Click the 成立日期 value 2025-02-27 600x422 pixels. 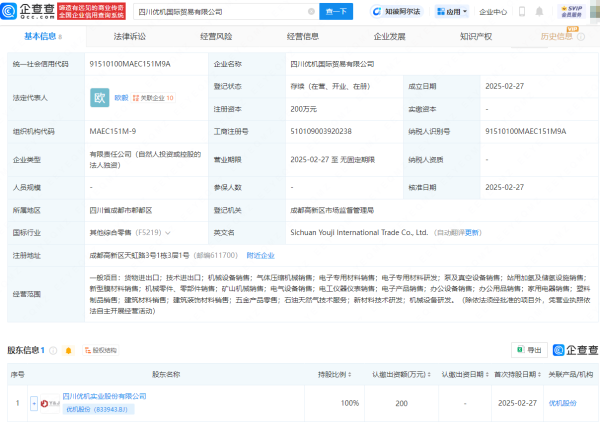click(x=504, y=86)
